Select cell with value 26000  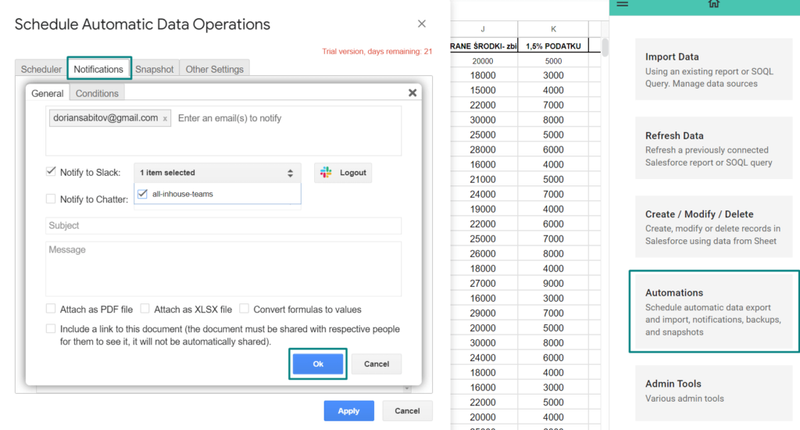[483, 254]
